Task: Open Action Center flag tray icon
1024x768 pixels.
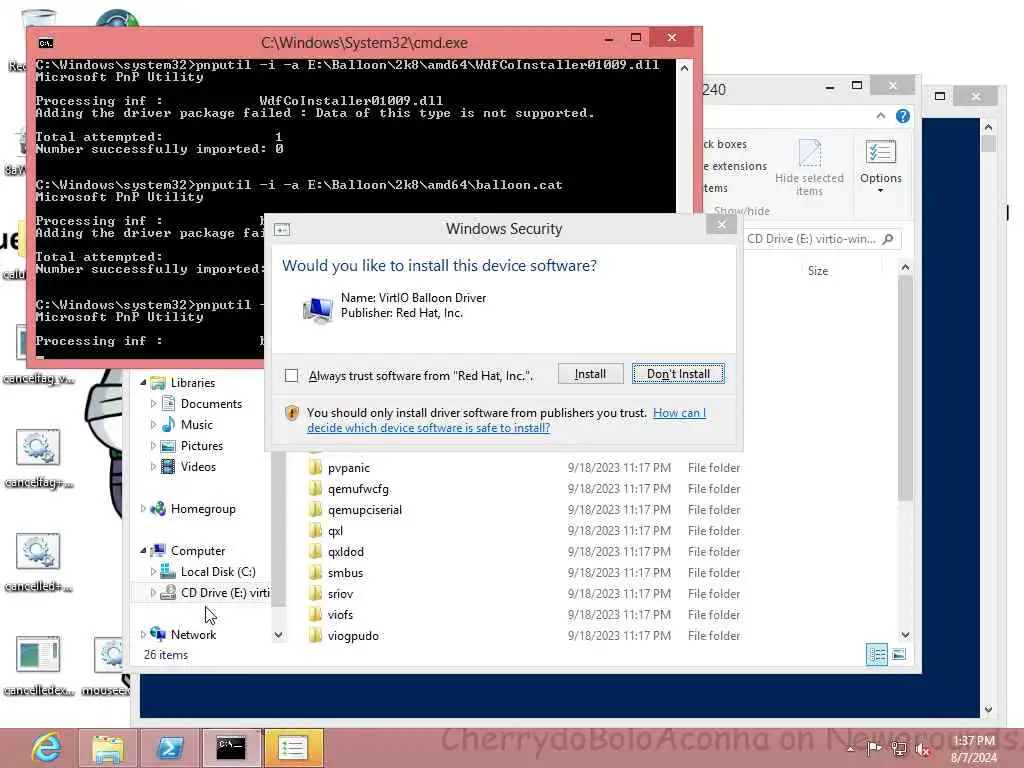Action: click(x=874, y=749)
